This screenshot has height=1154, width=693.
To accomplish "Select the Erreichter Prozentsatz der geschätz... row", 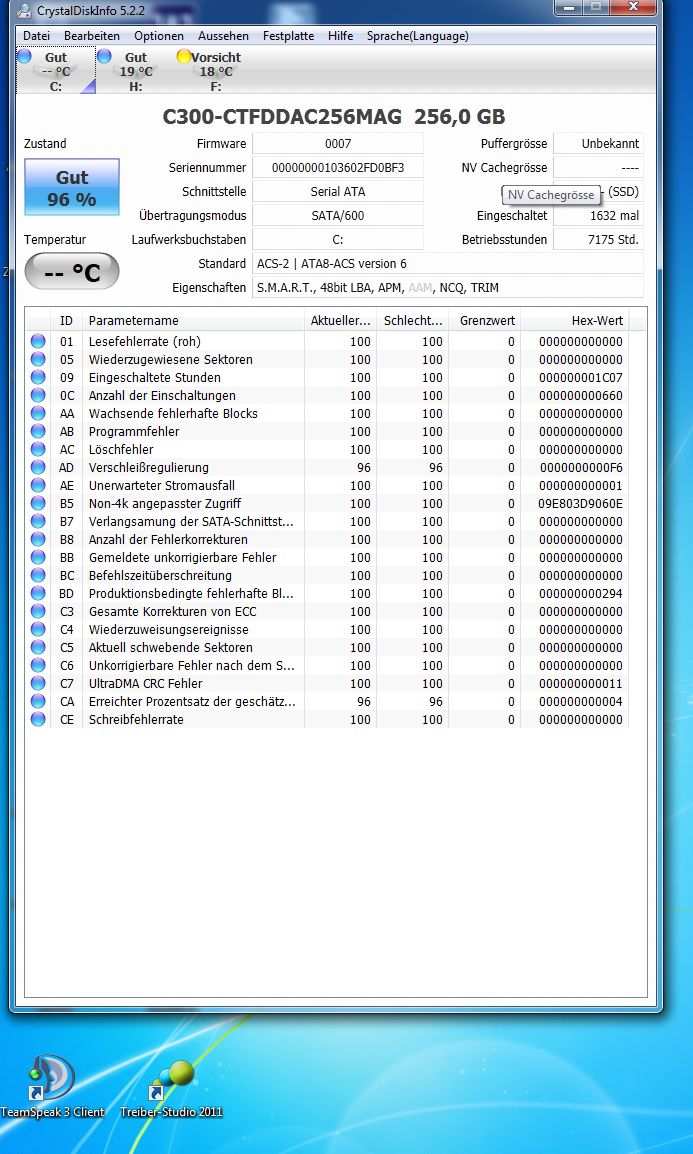I will tap(327, 701).
